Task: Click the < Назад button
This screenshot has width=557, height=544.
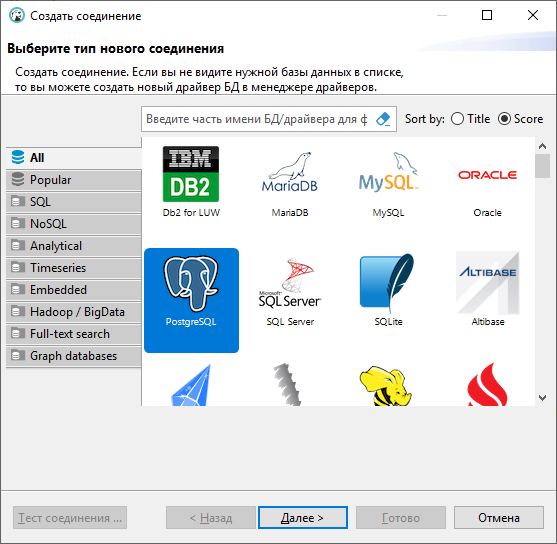Action: [211, 518]
